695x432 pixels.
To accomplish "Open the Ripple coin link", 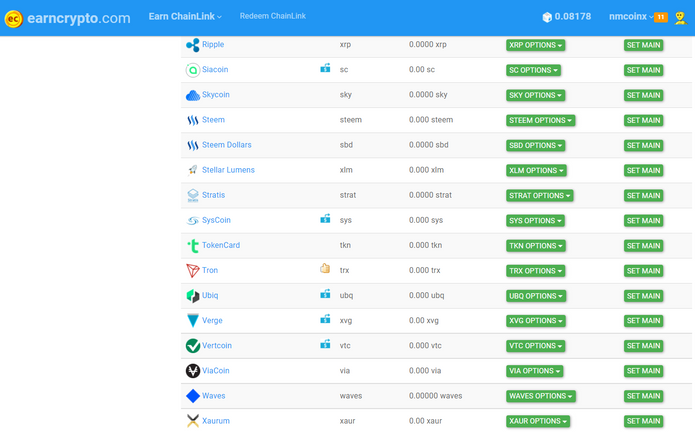I will tap(213, 44).
